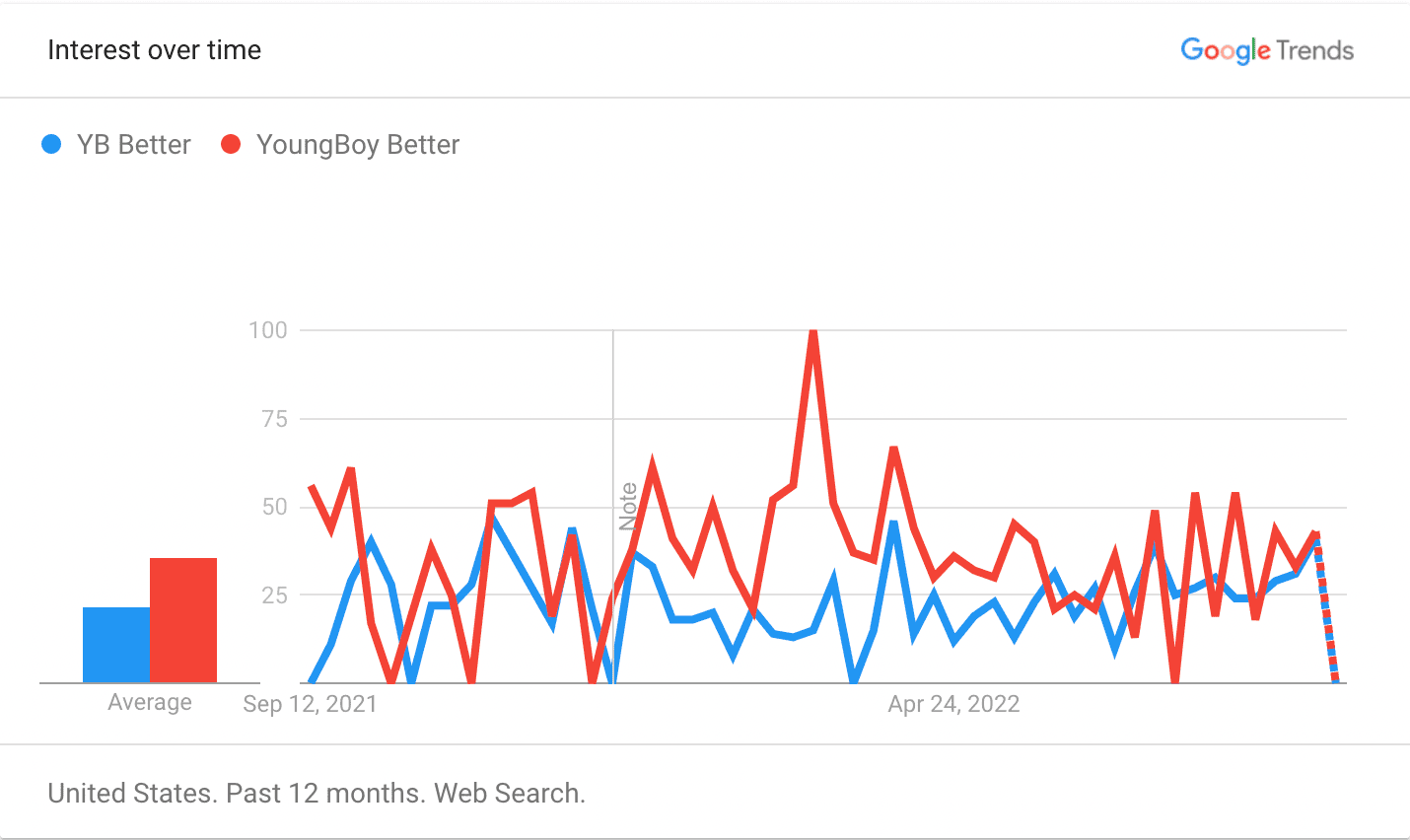This screenshot has width=1410, height=840.
Task: Click the Google Trends logo
Action: point(1267,50)
